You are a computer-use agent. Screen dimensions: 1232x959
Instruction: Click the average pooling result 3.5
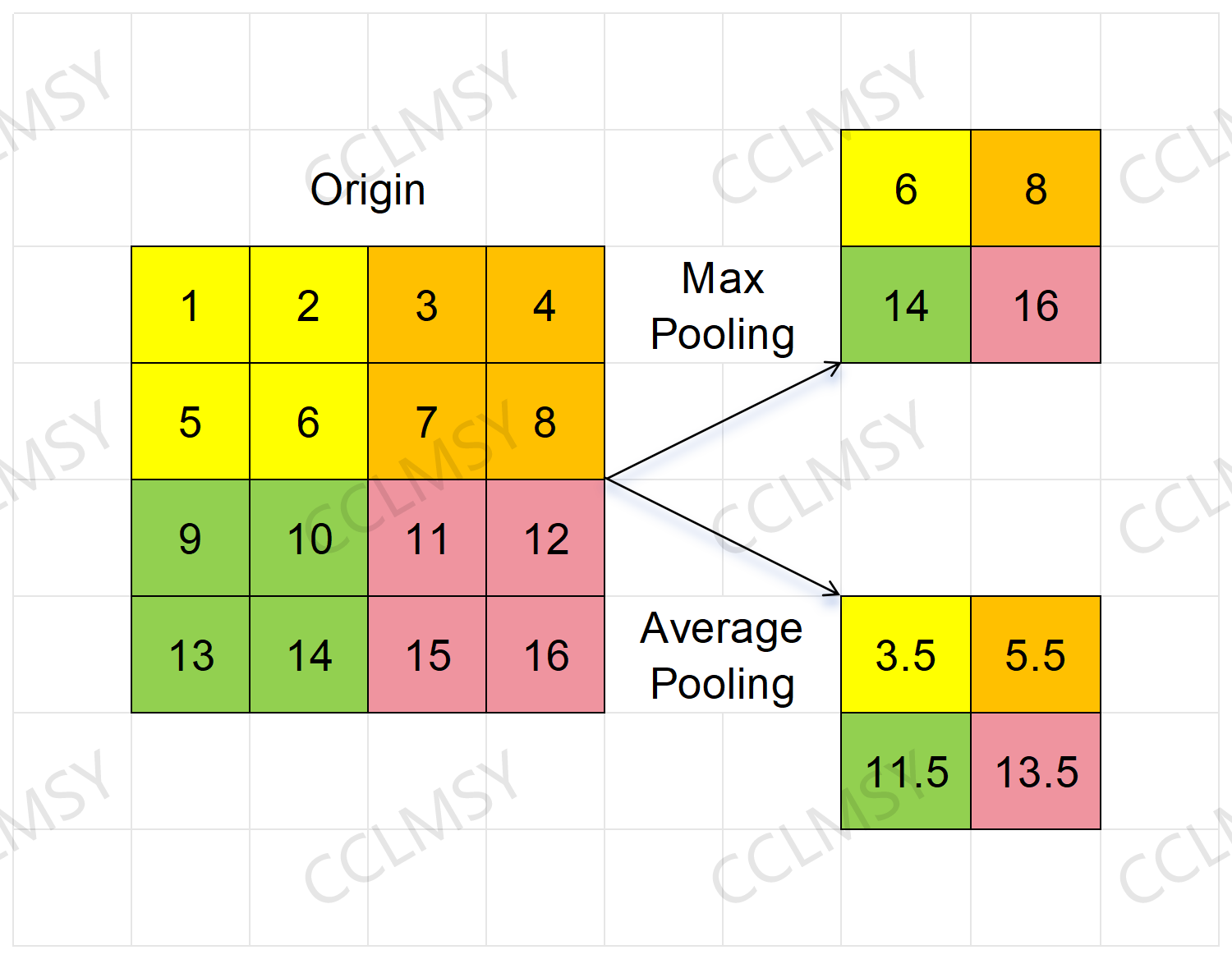905,655
